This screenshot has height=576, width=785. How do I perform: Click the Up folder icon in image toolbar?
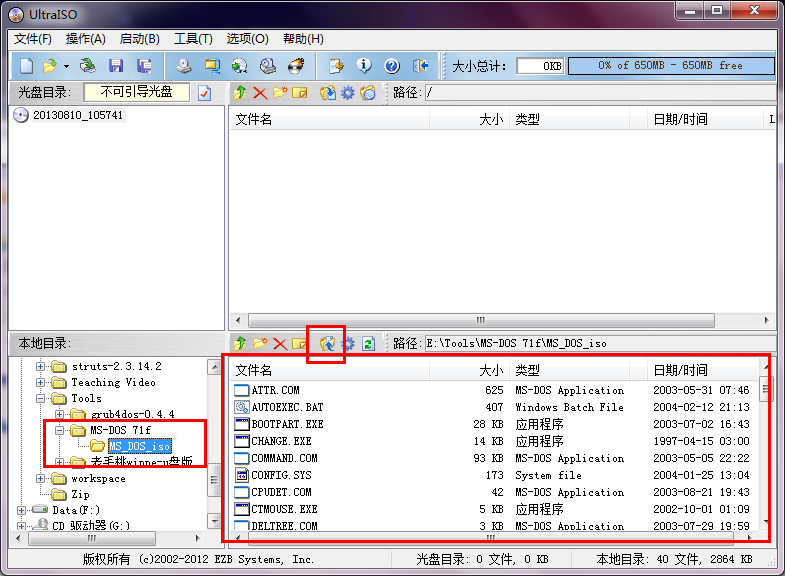pyautogui.click(x=239, y=93)
